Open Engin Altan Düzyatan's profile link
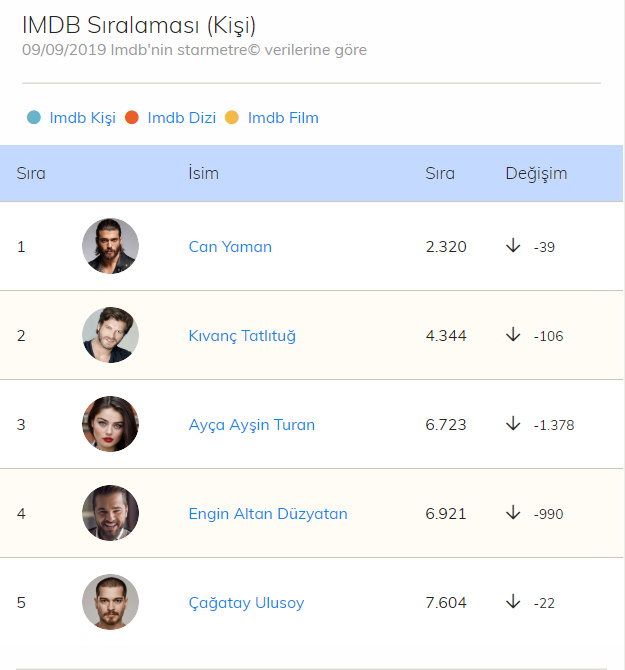 point(268,514)
